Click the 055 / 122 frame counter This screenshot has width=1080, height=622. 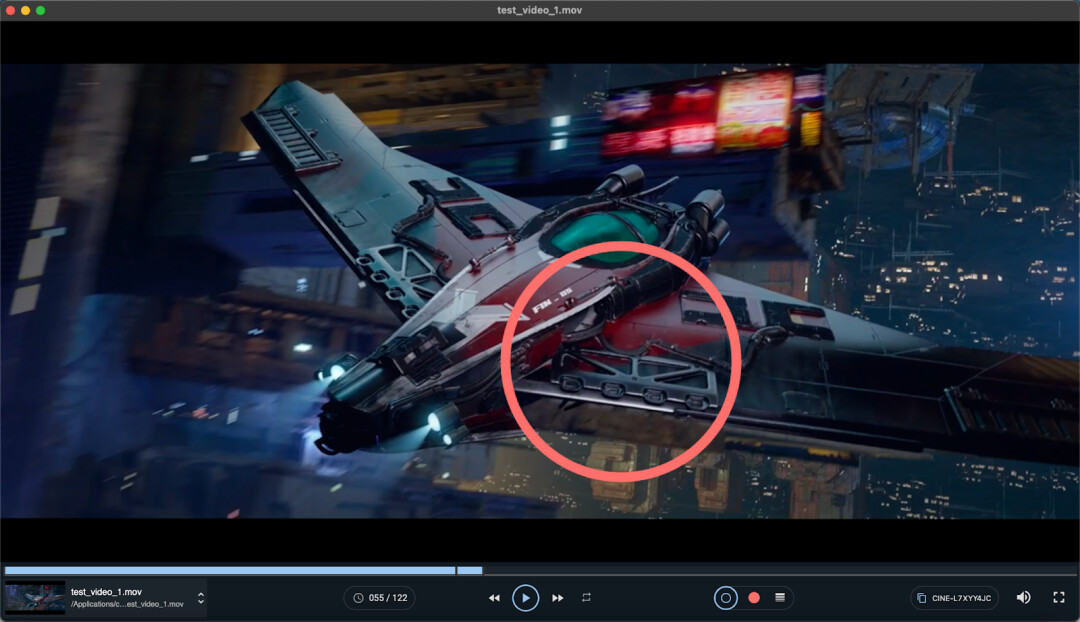[380, 598]
